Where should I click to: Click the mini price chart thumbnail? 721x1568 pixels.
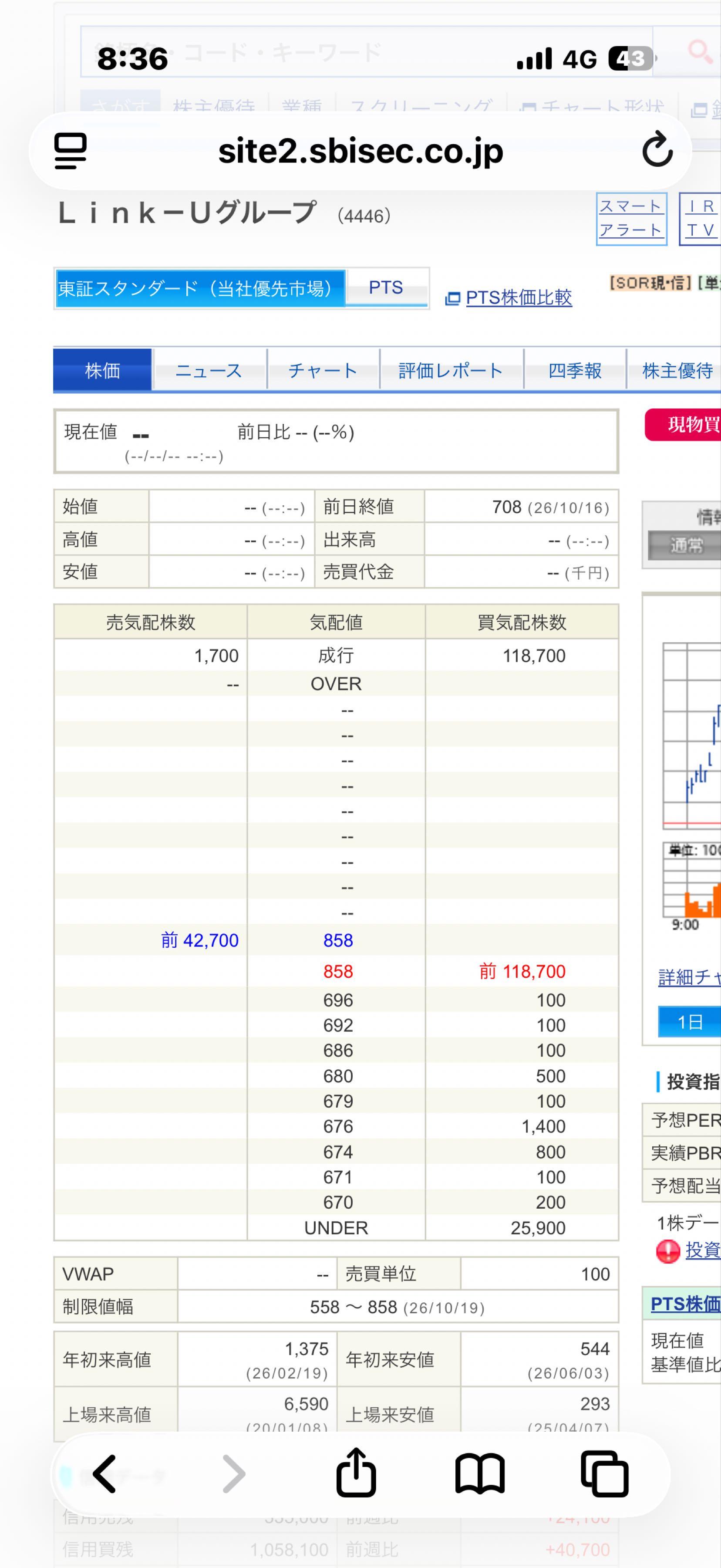pyautogui.click(x=692, y=779)
